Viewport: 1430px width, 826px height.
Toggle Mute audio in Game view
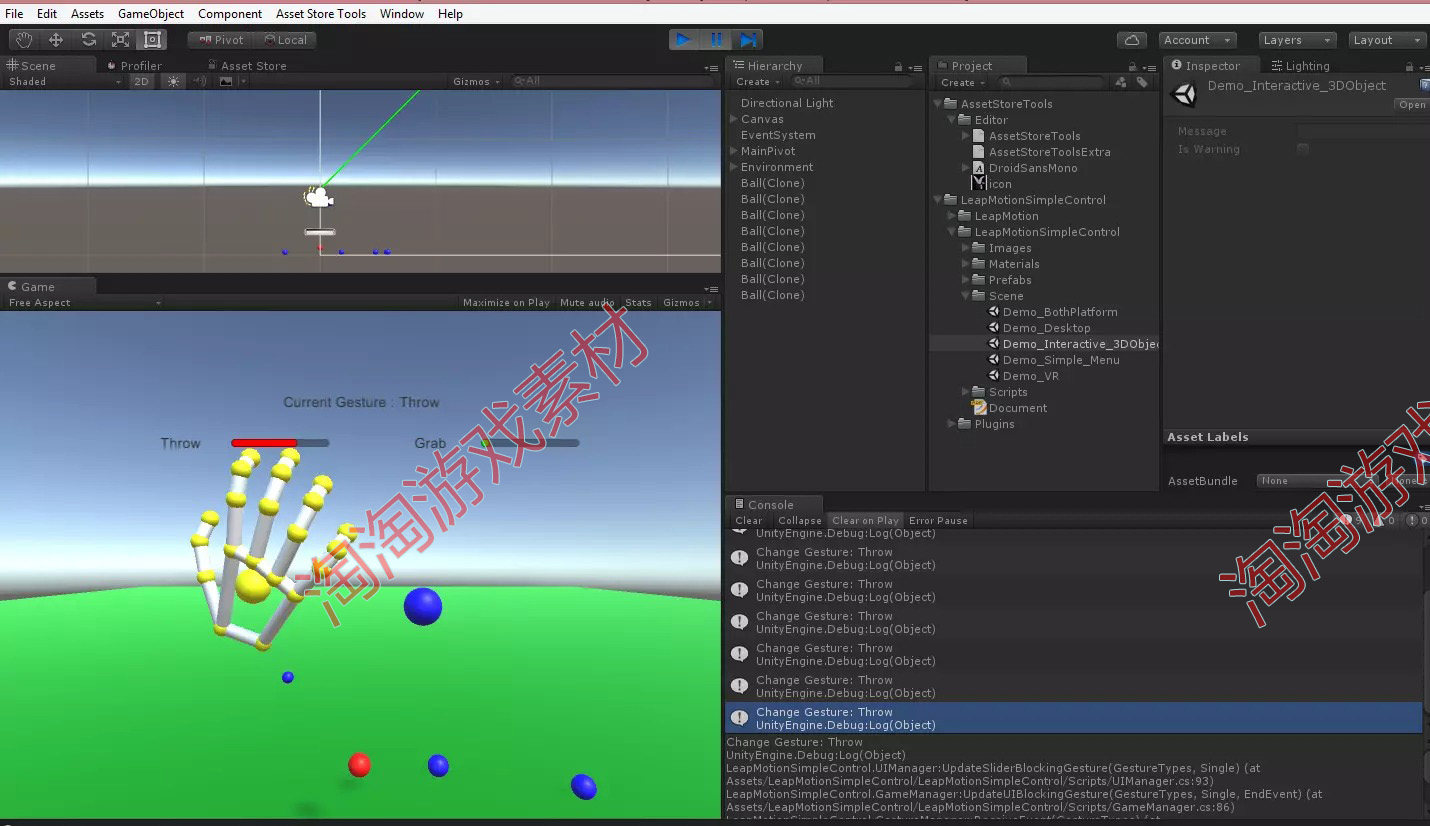pyautogui.click(x=587, y=302)
